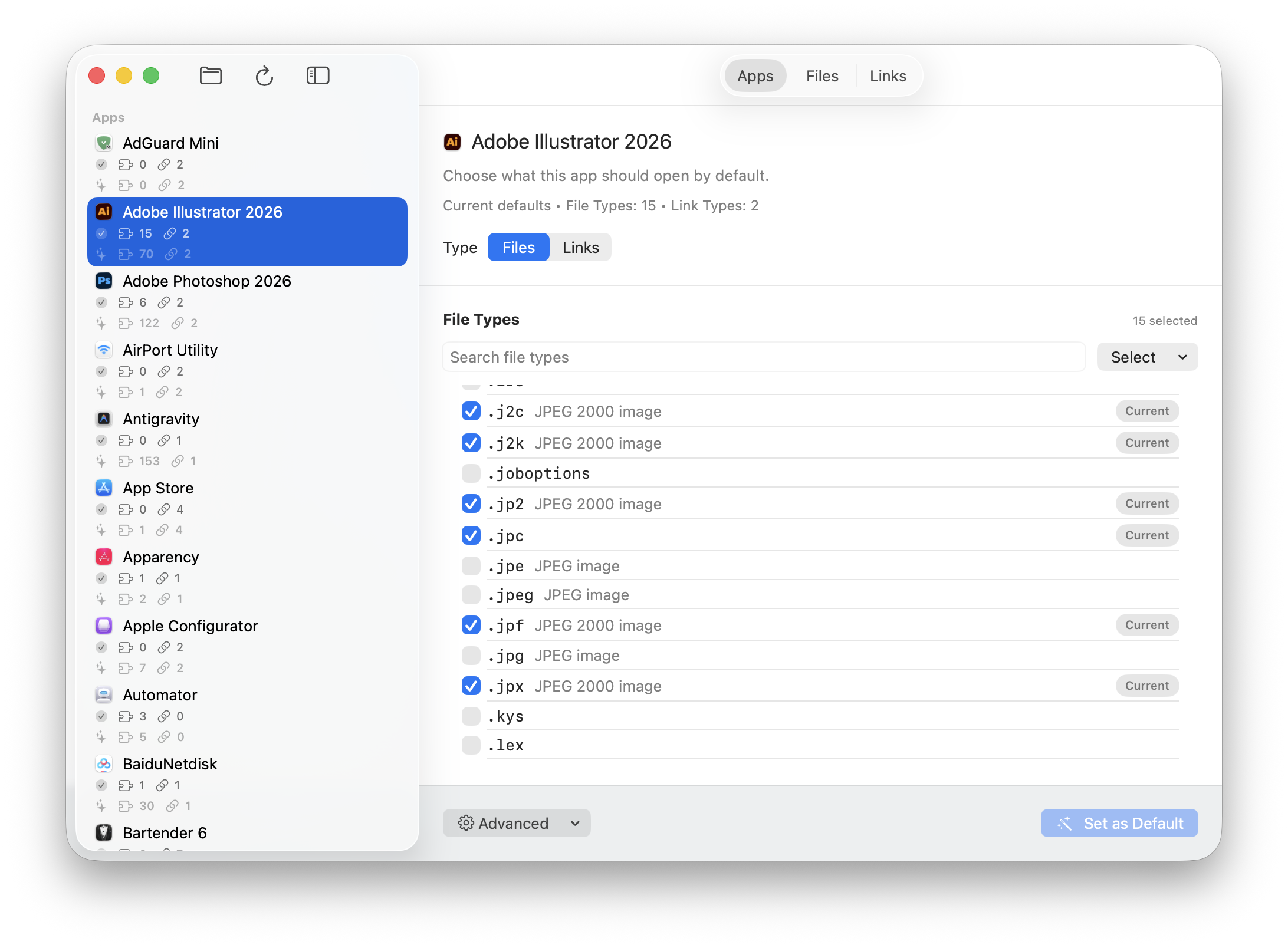The height and width of the screenshot is (948, 1288).
Task: Select the App Store app entry
Action: [x=157, y=488]
